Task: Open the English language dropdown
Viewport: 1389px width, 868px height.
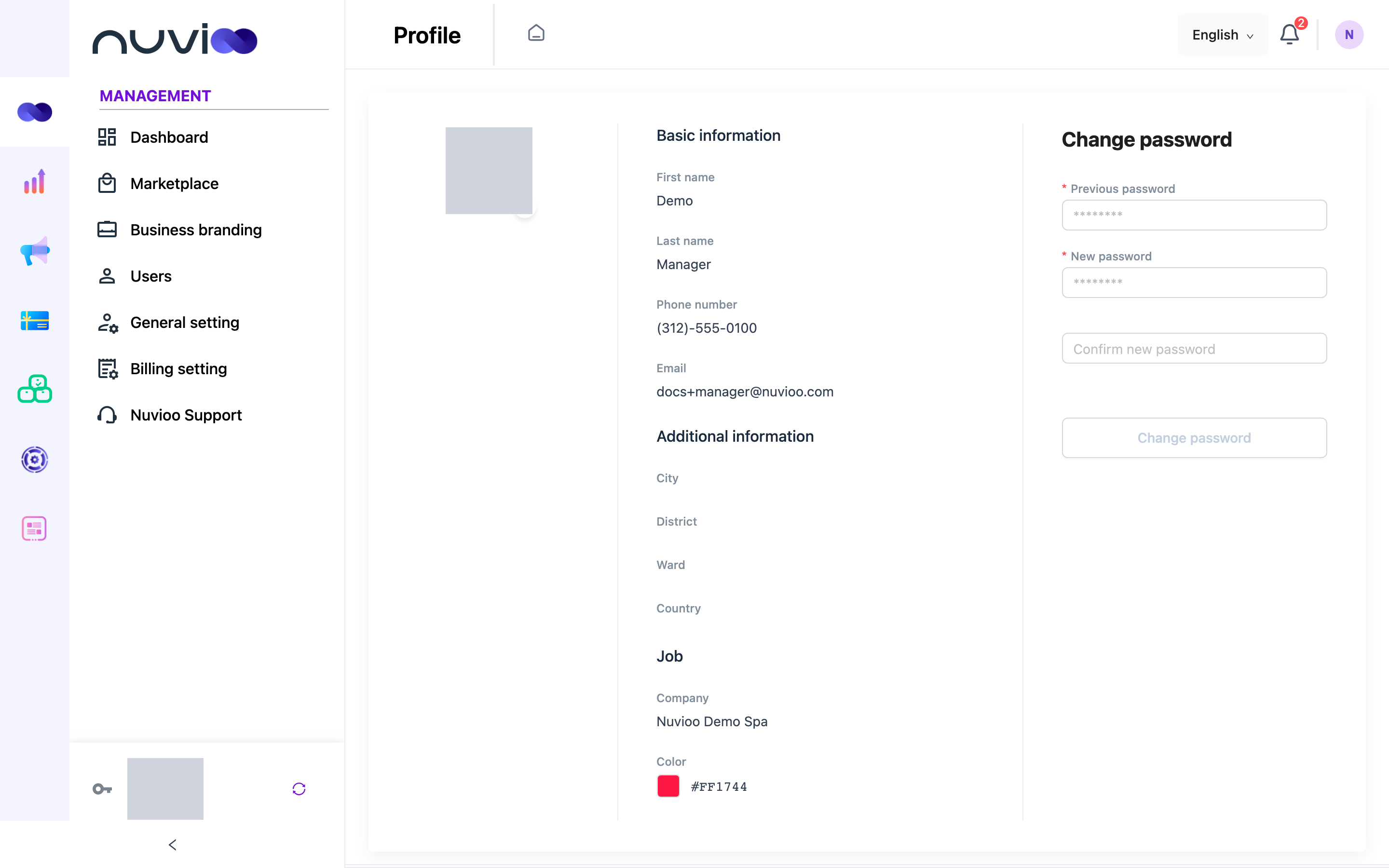Action: tap(1223, 35)
